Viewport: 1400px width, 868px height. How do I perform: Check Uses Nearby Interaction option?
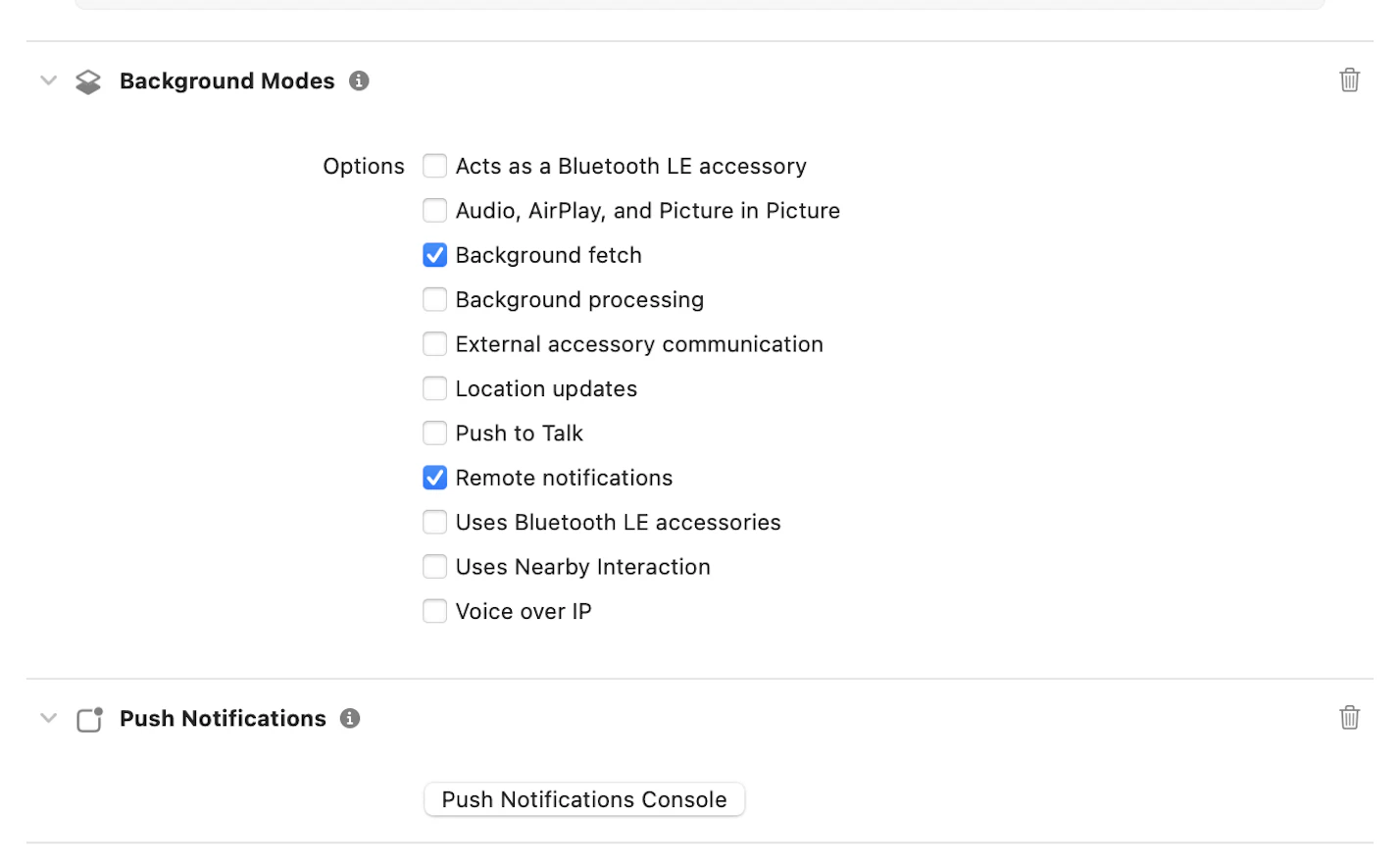pyautogui.click(x=434, y=567)
